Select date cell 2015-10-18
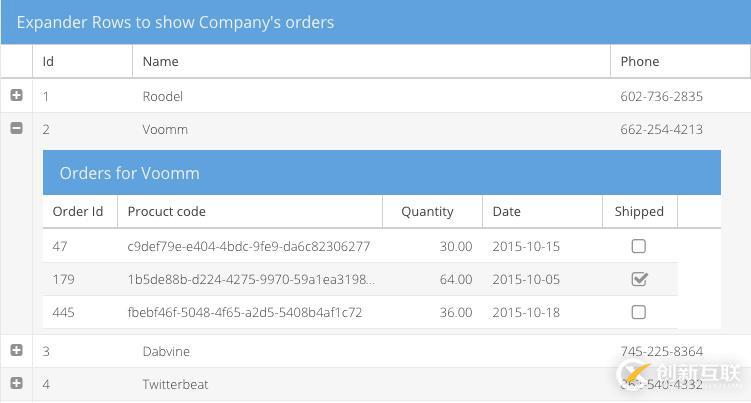Screen dimensions: 751x403 tap(526, 312)
